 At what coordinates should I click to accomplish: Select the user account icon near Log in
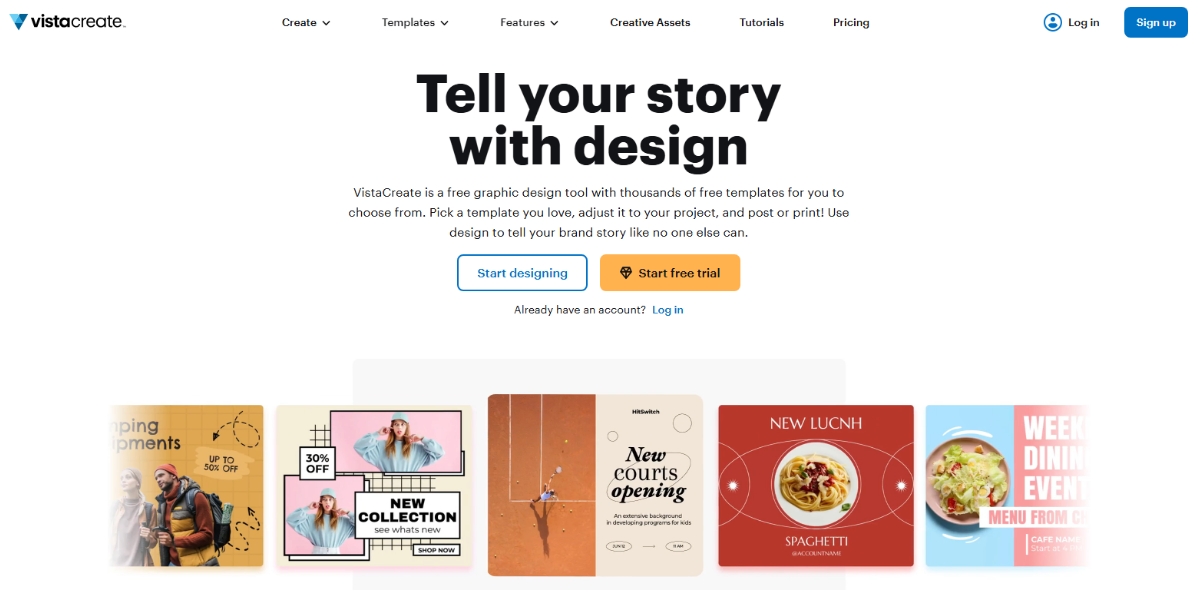pos(1053,22)
